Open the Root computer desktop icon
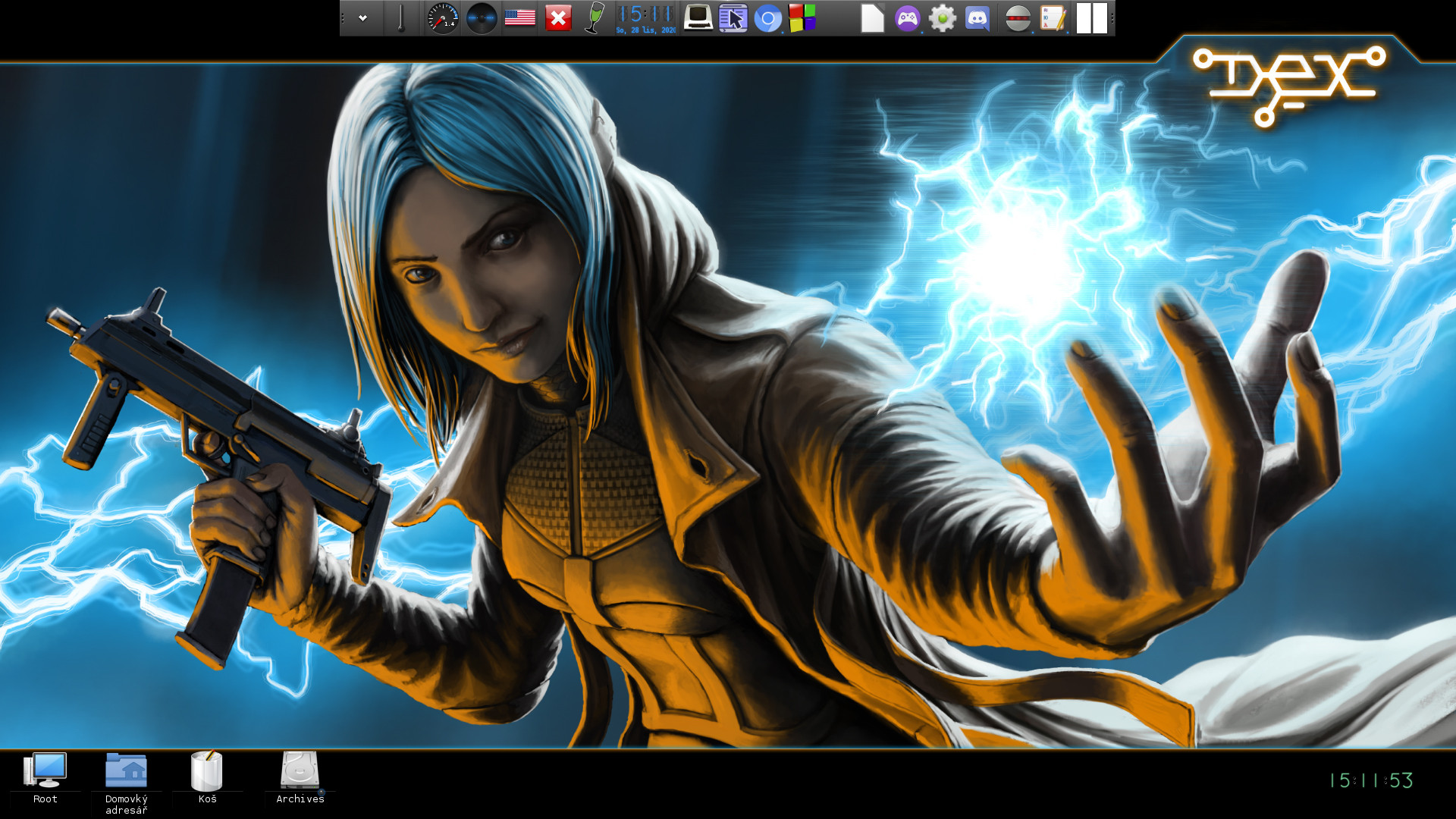Image resolution: width=1456 pixels, height=819 pixels. coord(45,778)
